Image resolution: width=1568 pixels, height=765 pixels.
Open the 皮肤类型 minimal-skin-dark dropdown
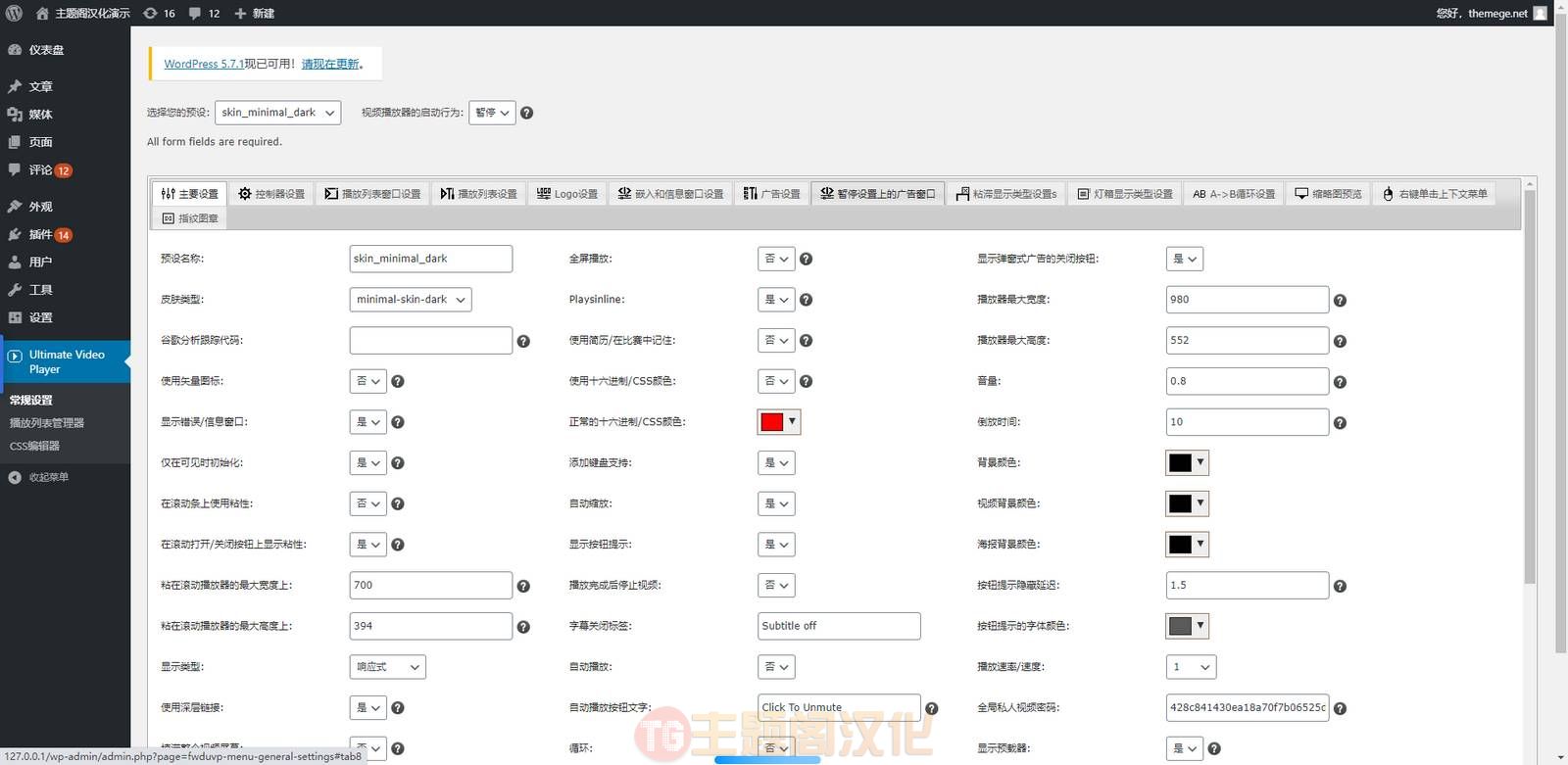[x=411, y=300]
